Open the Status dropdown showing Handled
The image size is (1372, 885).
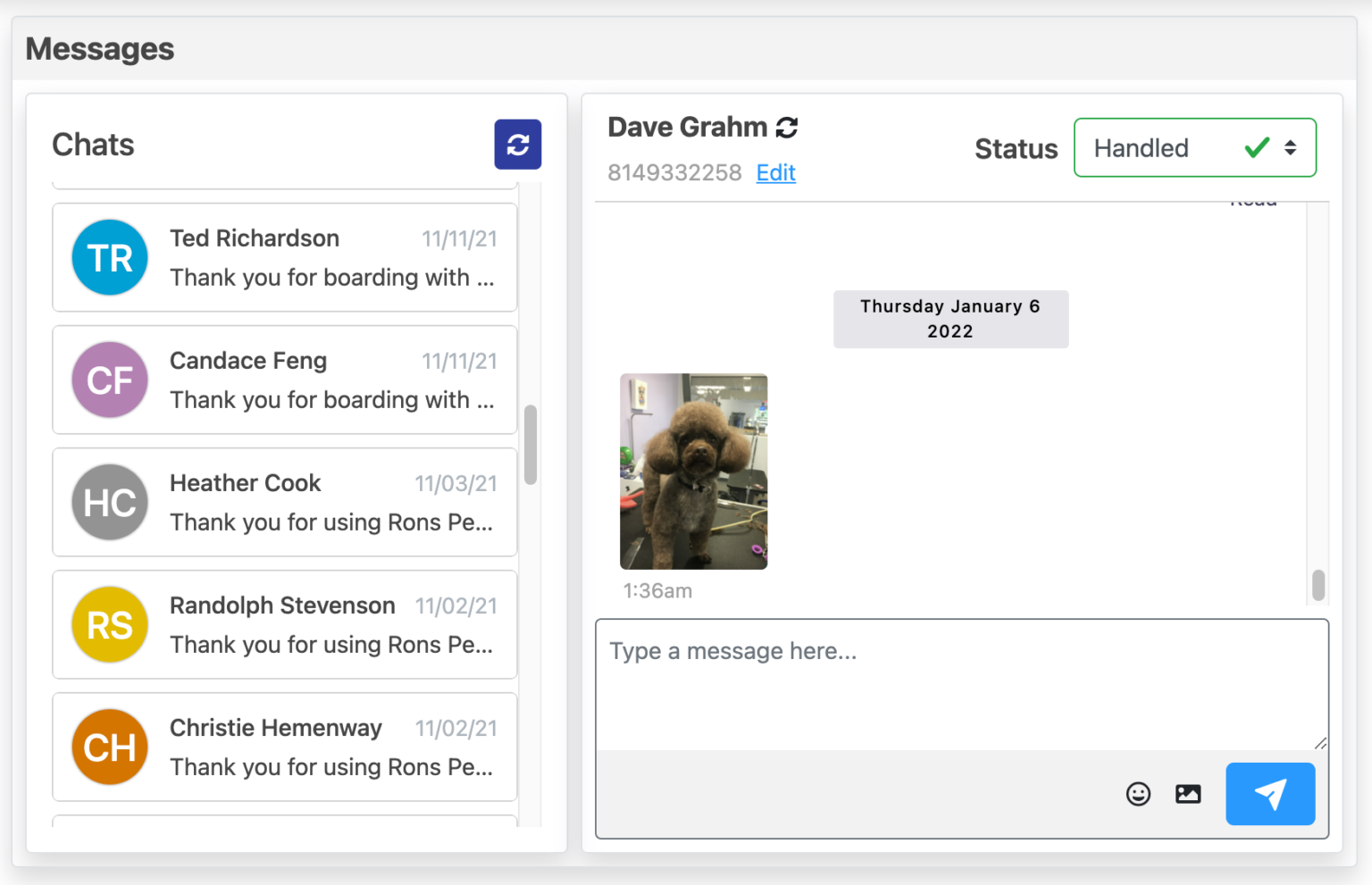(1194, 147)
